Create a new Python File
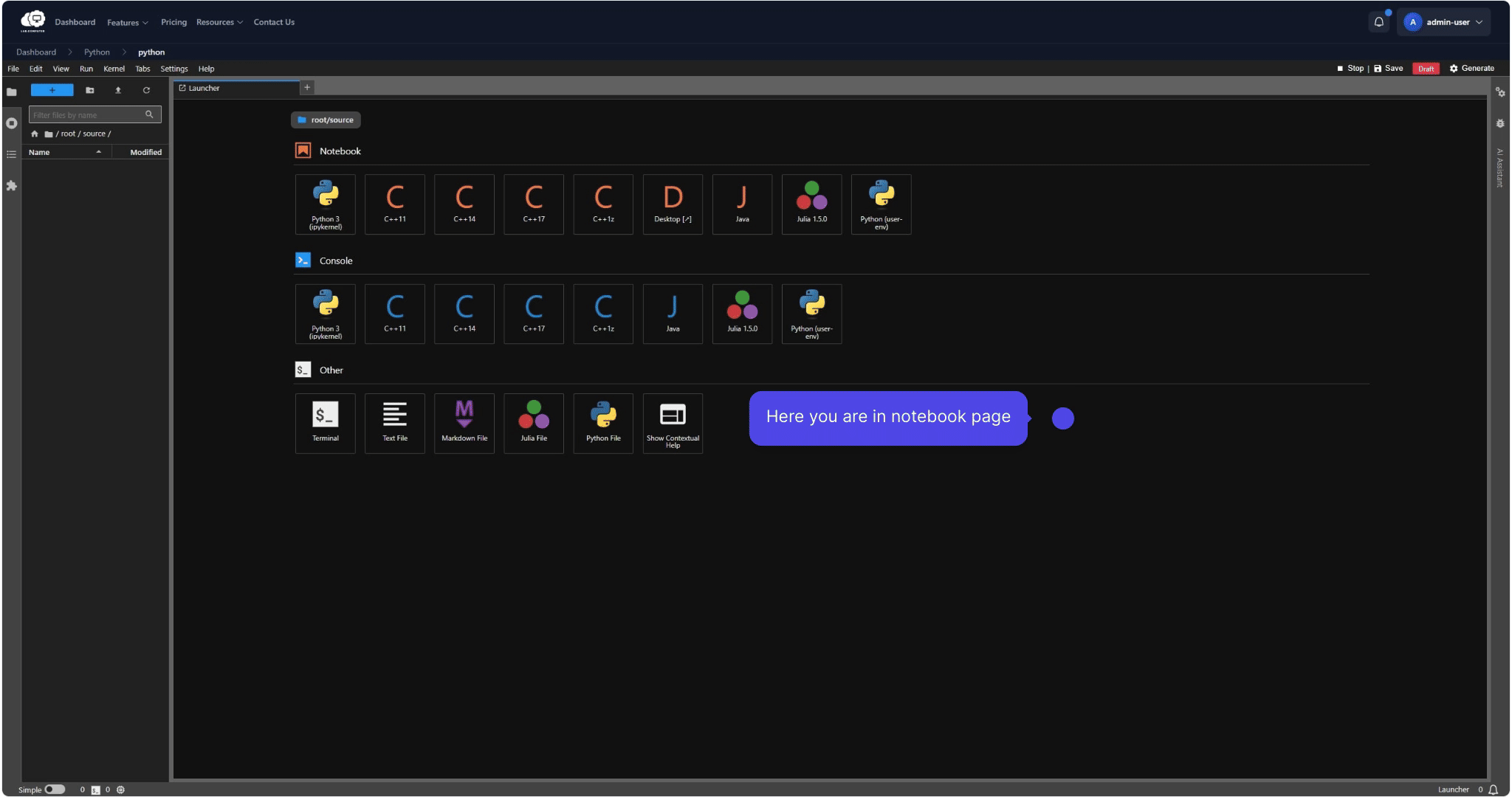Screen dimensions: 1512x797 602,424
